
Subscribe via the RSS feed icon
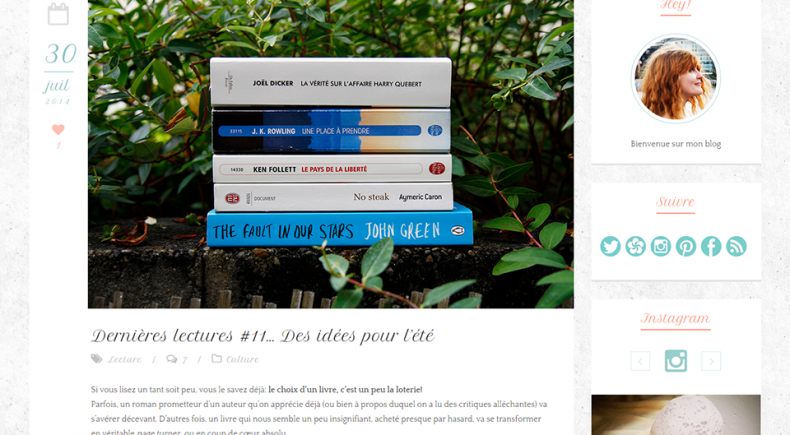[x=736, y=246]
